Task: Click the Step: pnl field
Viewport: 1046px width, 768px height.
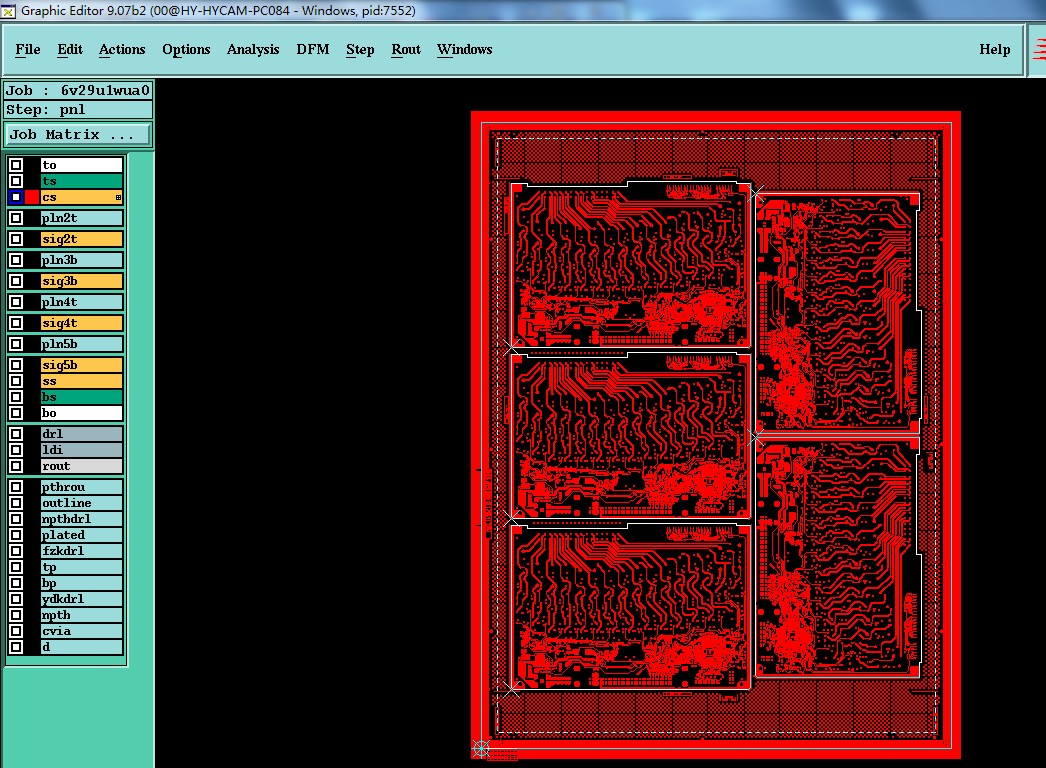Action: [78, 109]
